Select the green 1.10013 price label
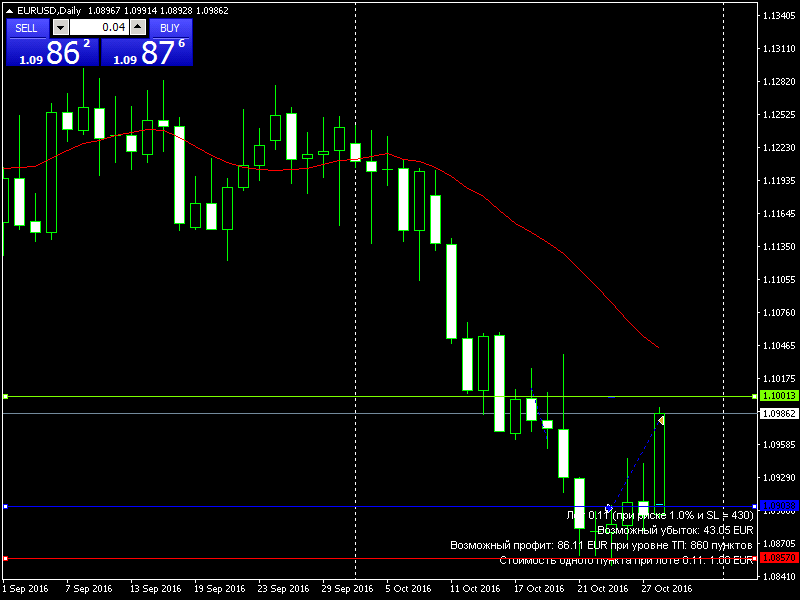 778,396
